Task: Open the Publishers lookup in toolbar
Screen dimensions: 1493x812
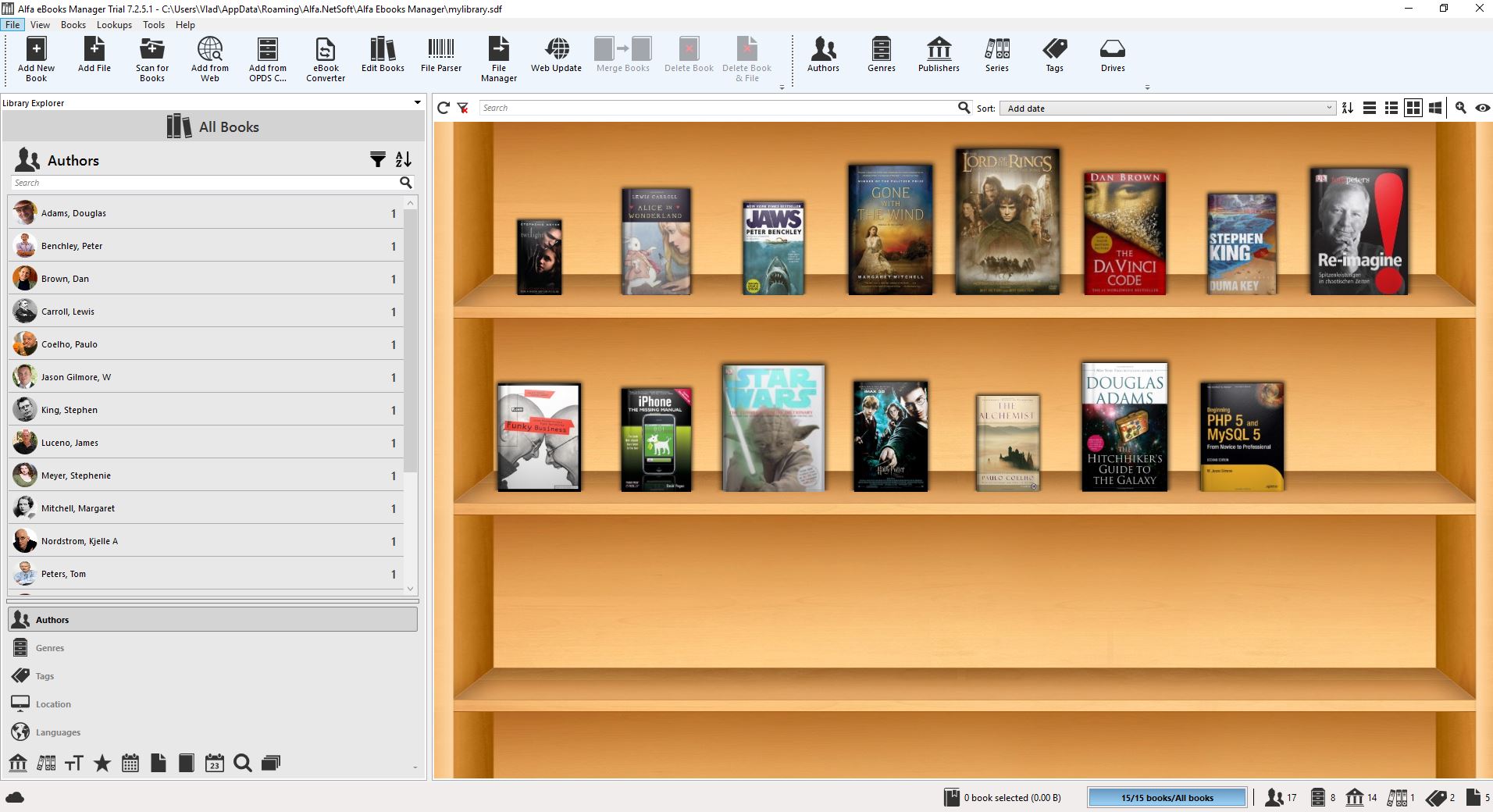Action: pyautogui.click(x=939, y=55)
